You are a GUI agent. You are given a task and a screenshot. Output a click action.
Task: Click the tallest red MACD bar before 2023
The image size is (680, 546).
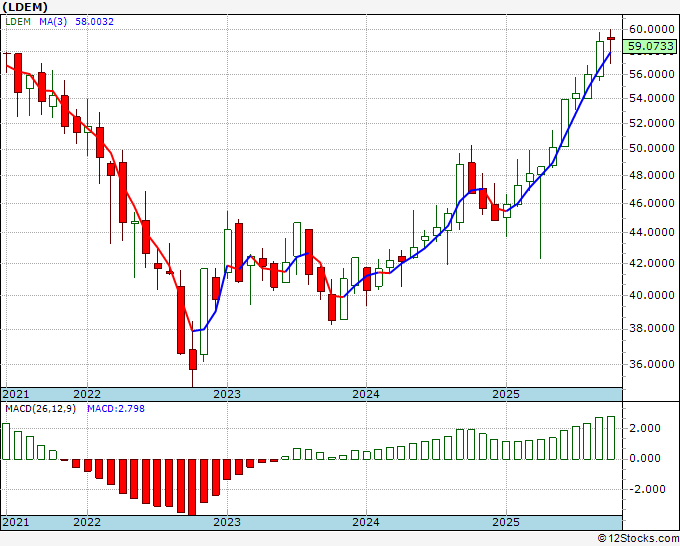[x=193, y=487]
